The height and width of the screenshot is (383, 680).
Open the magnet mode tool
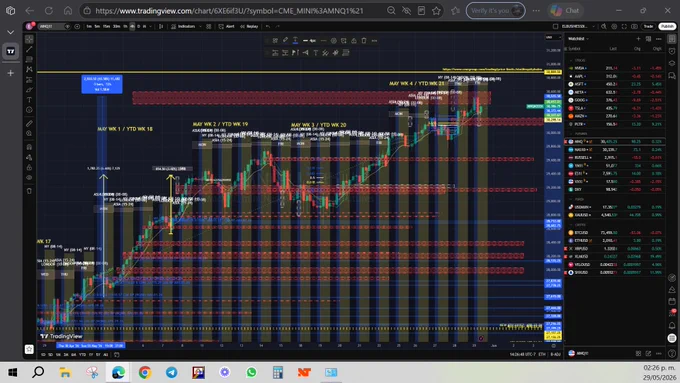(29, 147)
